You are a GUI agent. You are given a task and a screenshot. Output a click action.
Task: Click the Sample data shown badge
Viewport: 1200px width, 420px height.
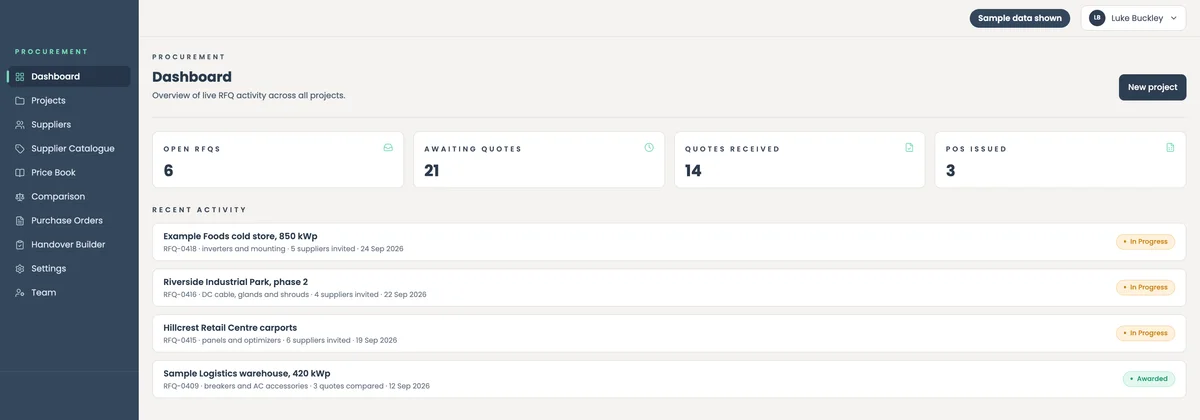pos(1020,18)
